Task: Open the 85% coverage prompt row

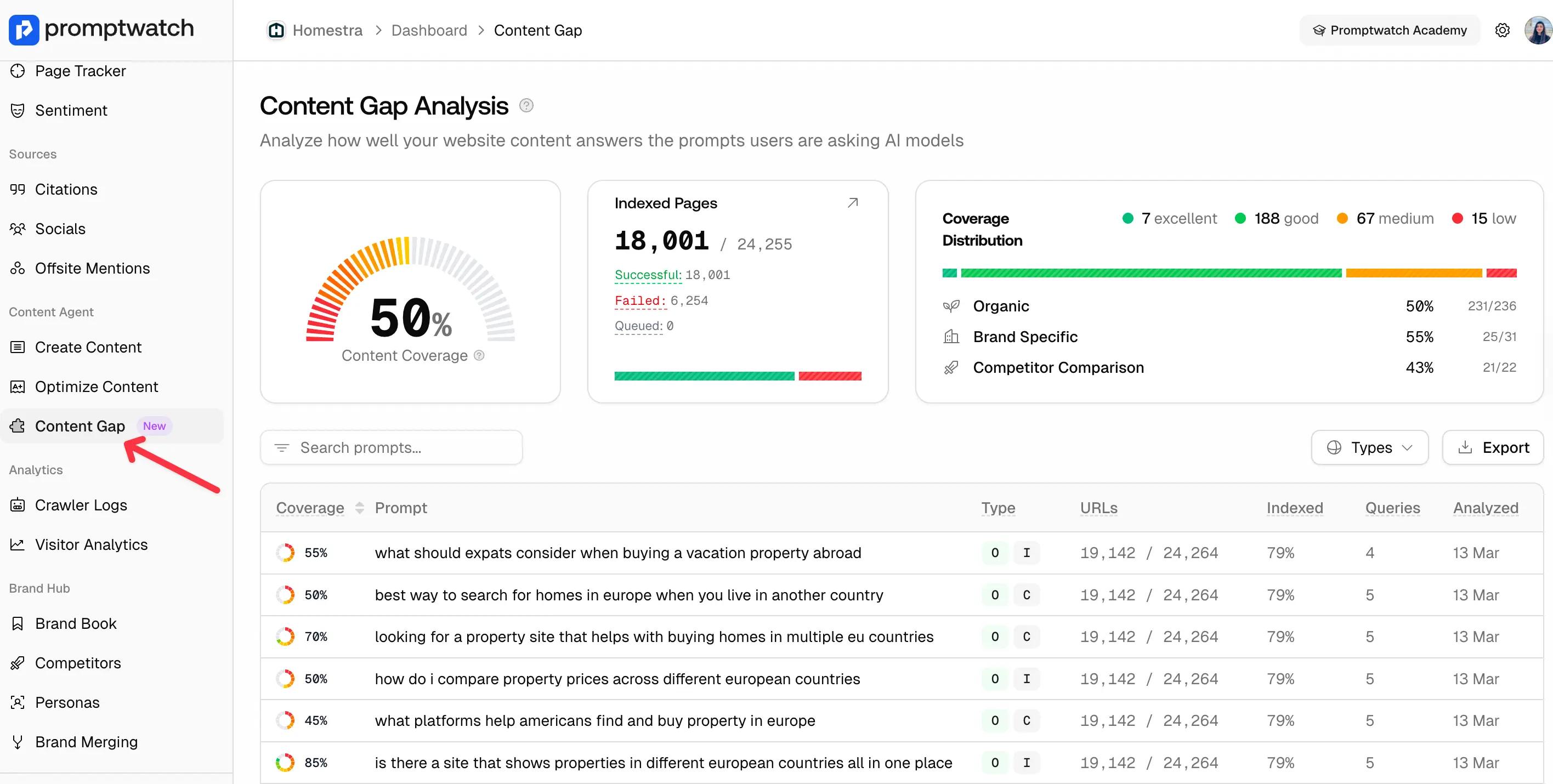Action: click(x=663, y=763)
